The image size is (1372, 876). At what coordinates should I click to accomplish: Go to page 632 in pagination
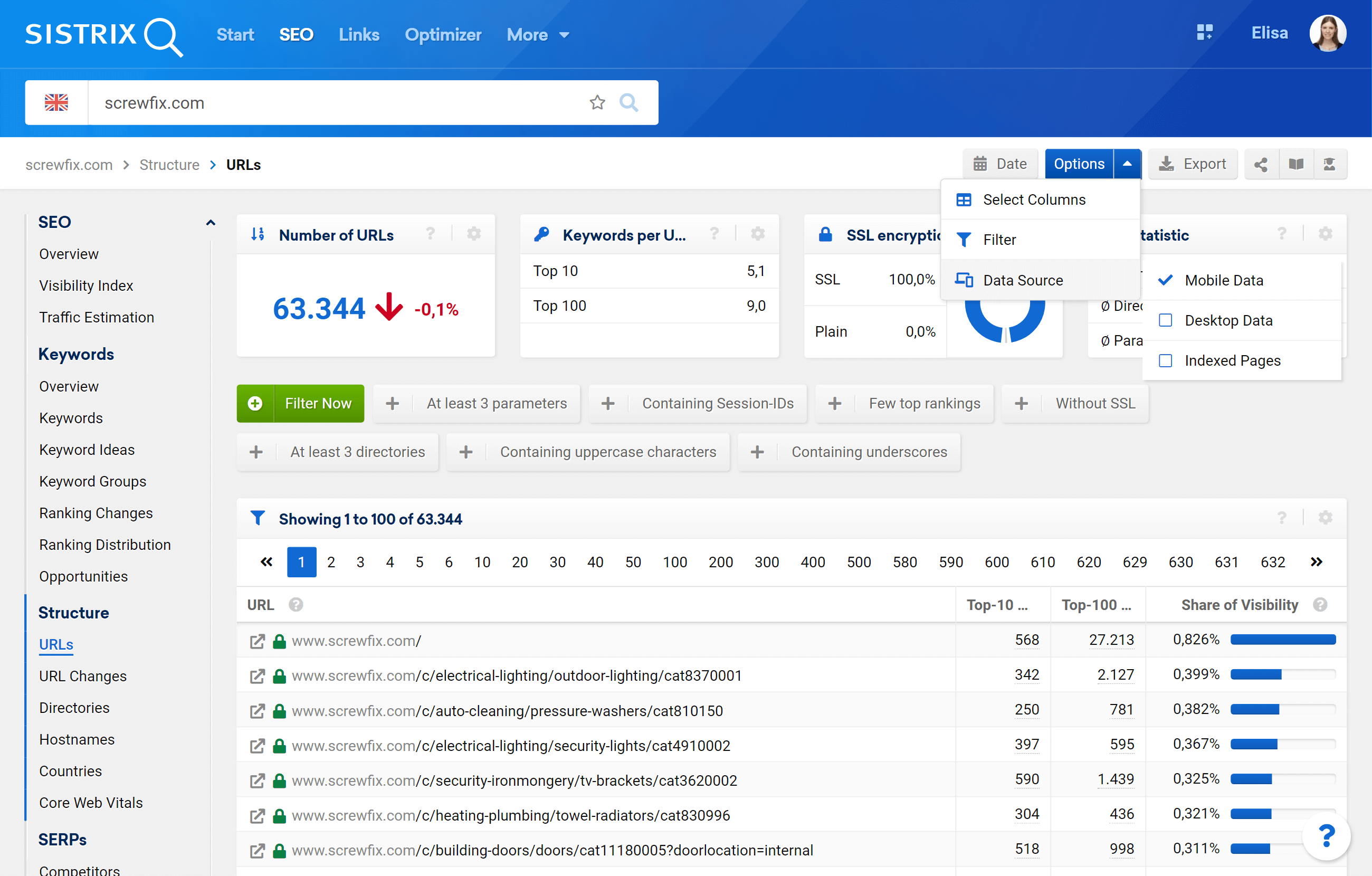[1272, 562]
